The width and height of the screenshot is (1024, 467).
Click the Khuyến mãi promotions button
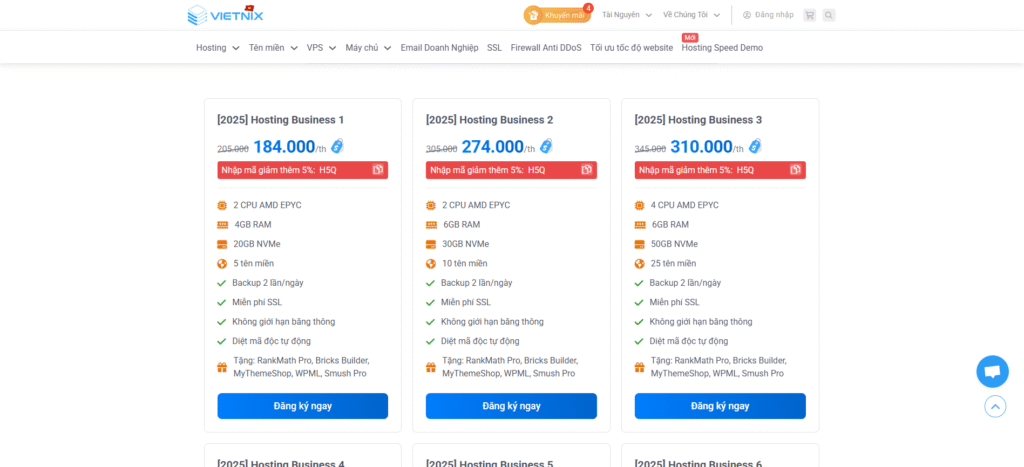click(x=557, y=15)
